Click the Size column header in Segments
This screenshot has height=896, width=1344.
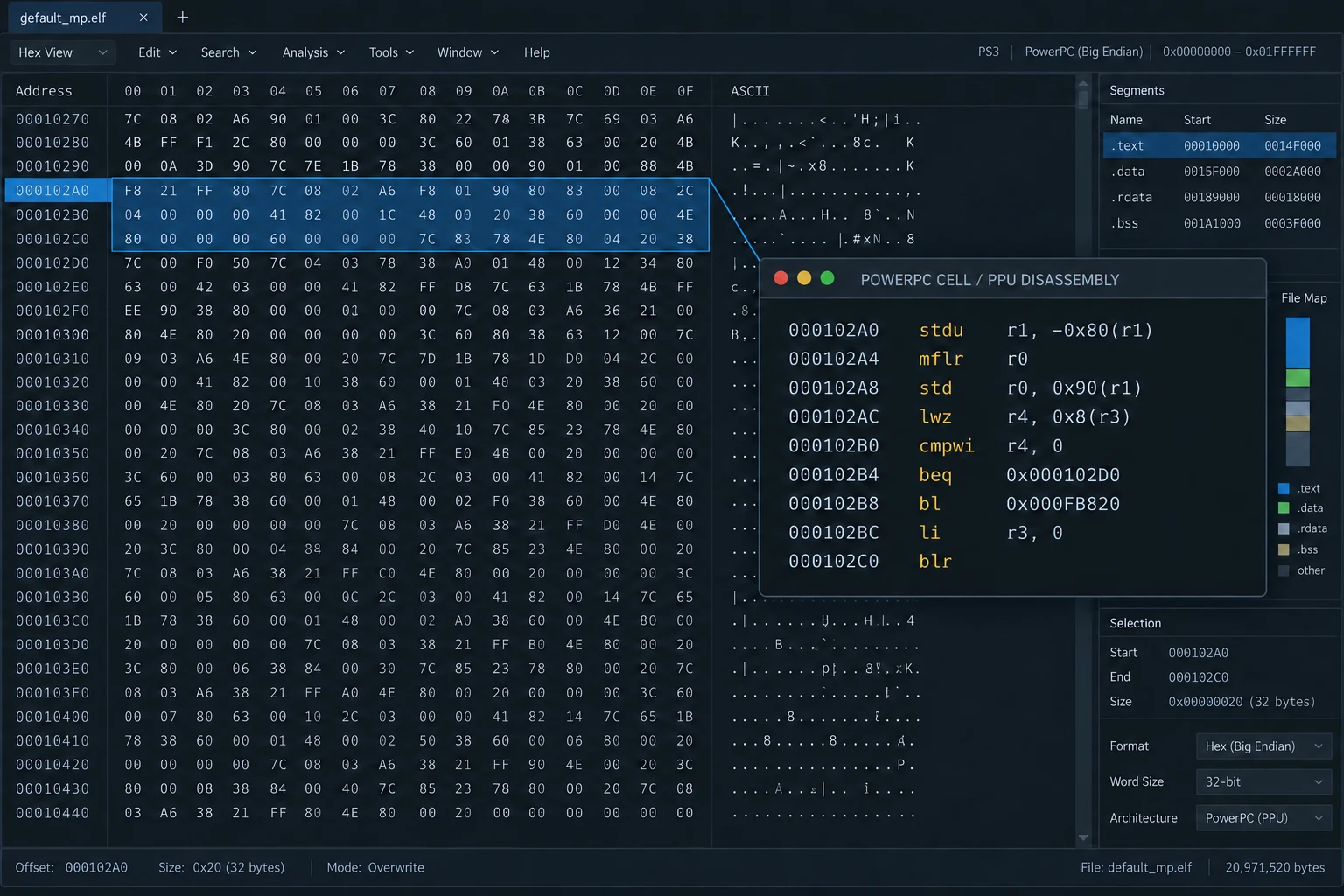coord(1275,120)
